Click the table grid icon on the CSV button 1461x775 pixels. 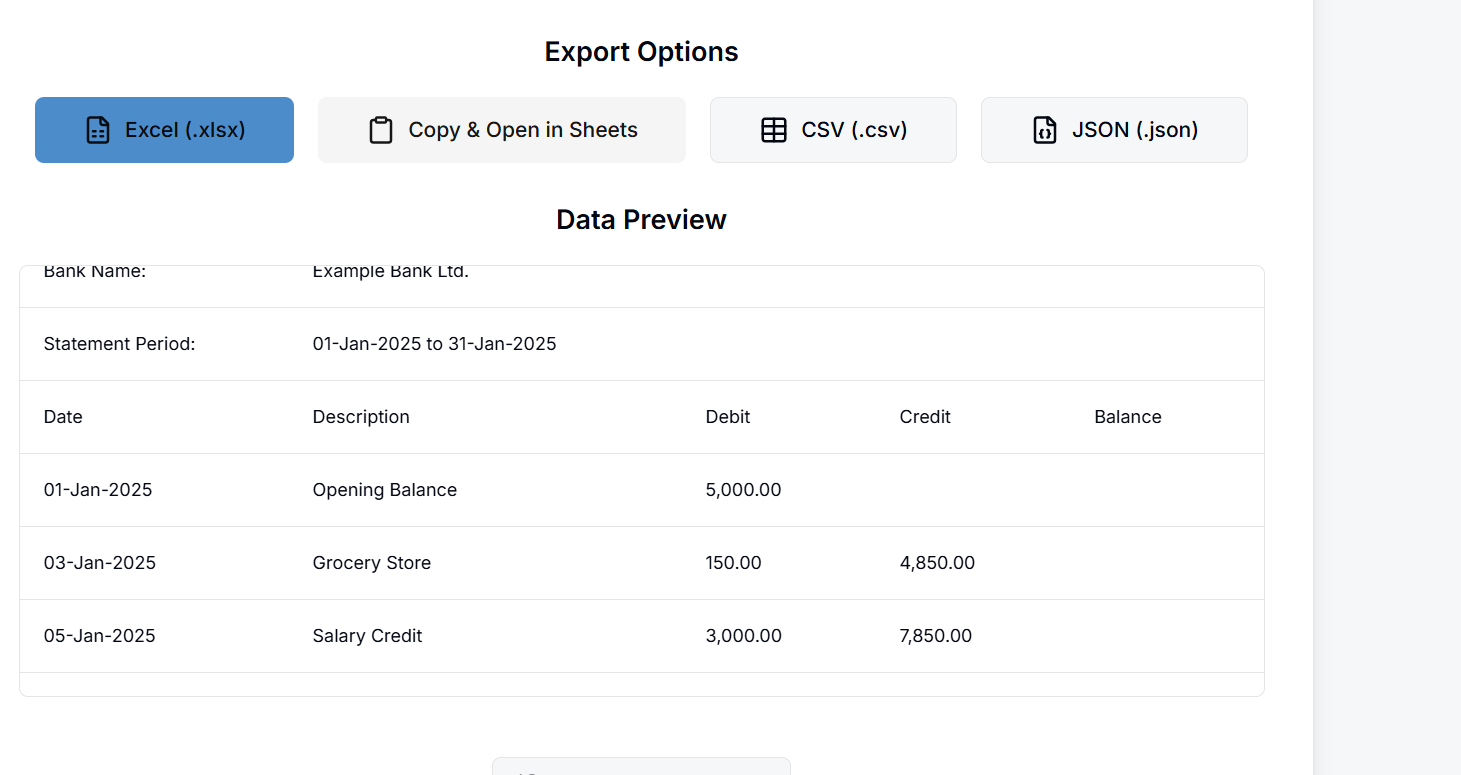[773, 129]
